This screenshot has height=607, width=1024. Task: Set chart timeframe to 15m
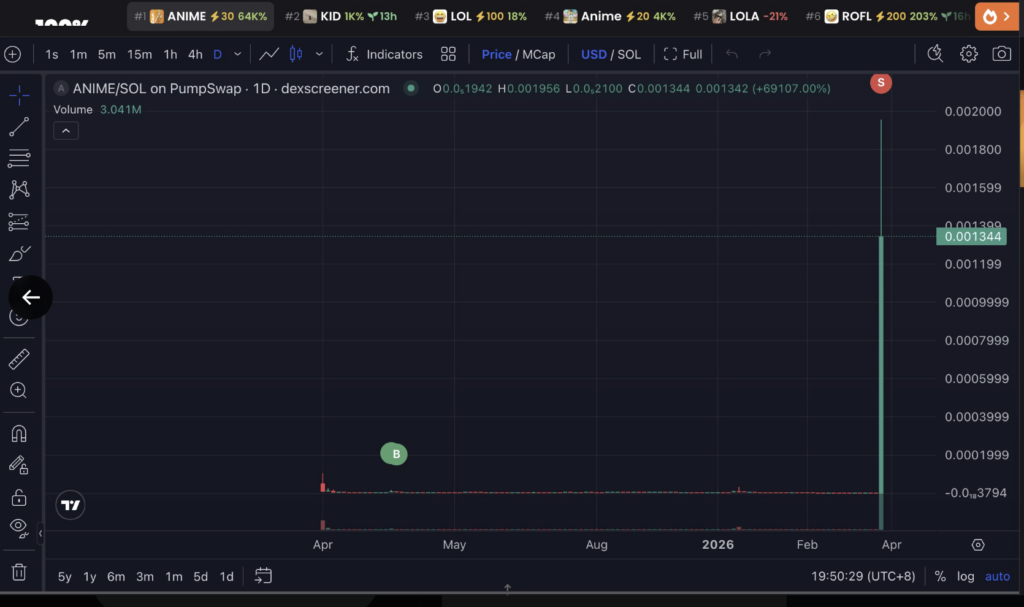[140, 54]
